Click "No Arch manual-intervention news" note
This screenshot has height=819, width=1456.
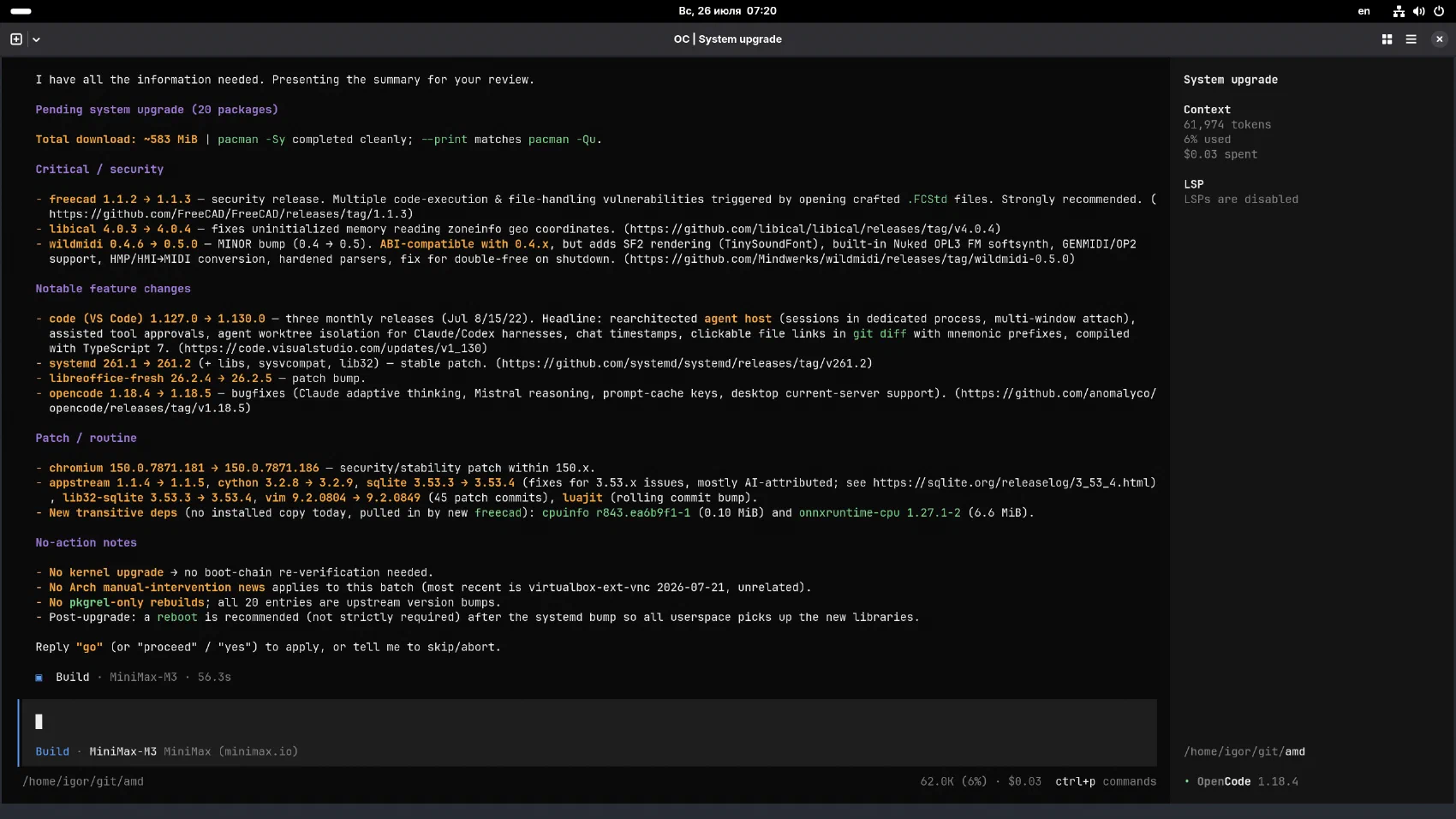coord(157,588)
